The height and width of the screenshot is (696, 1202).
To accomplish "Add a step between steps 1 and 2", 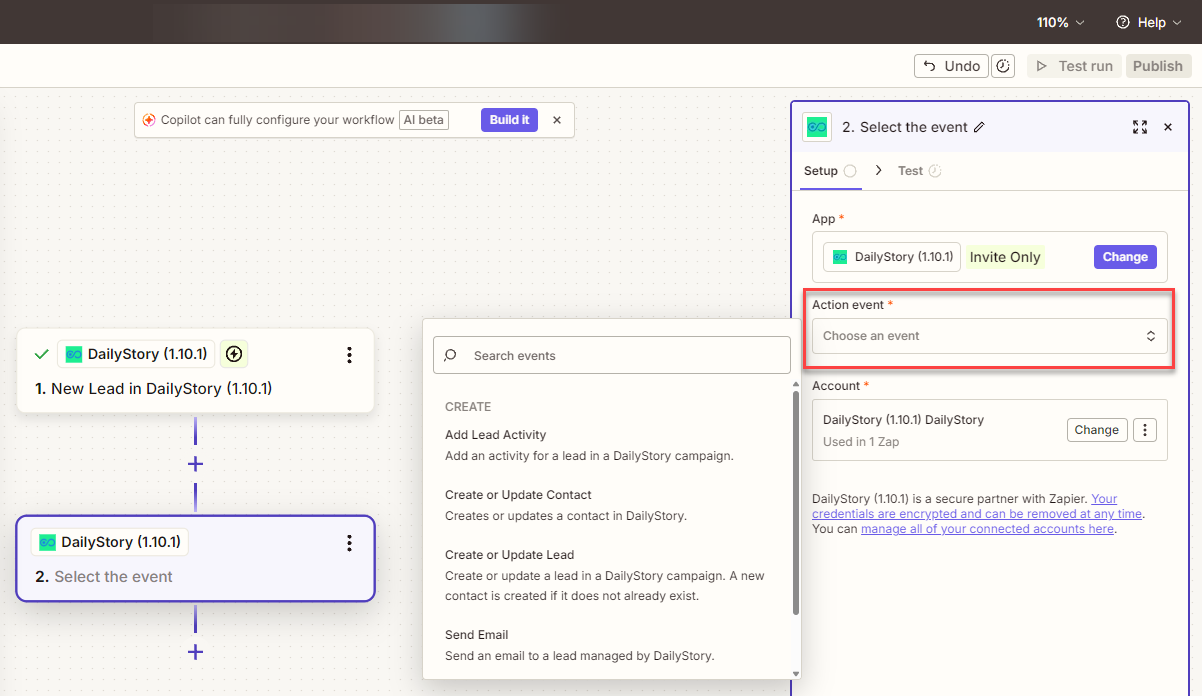I will [195, 464].
